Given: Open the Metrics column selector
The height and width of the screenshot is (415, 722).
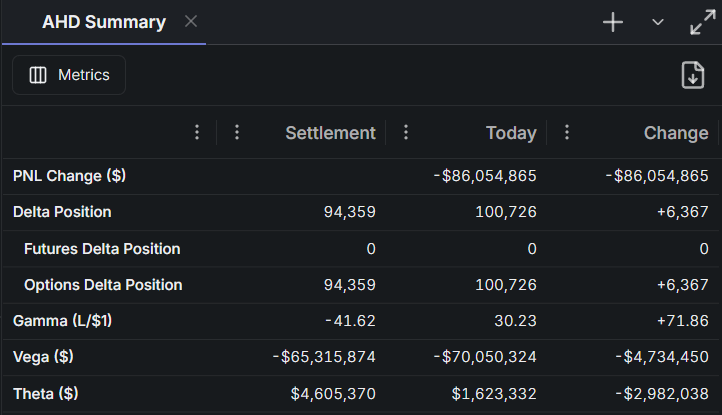Looking at the screenshot, I should pos(69,75).
